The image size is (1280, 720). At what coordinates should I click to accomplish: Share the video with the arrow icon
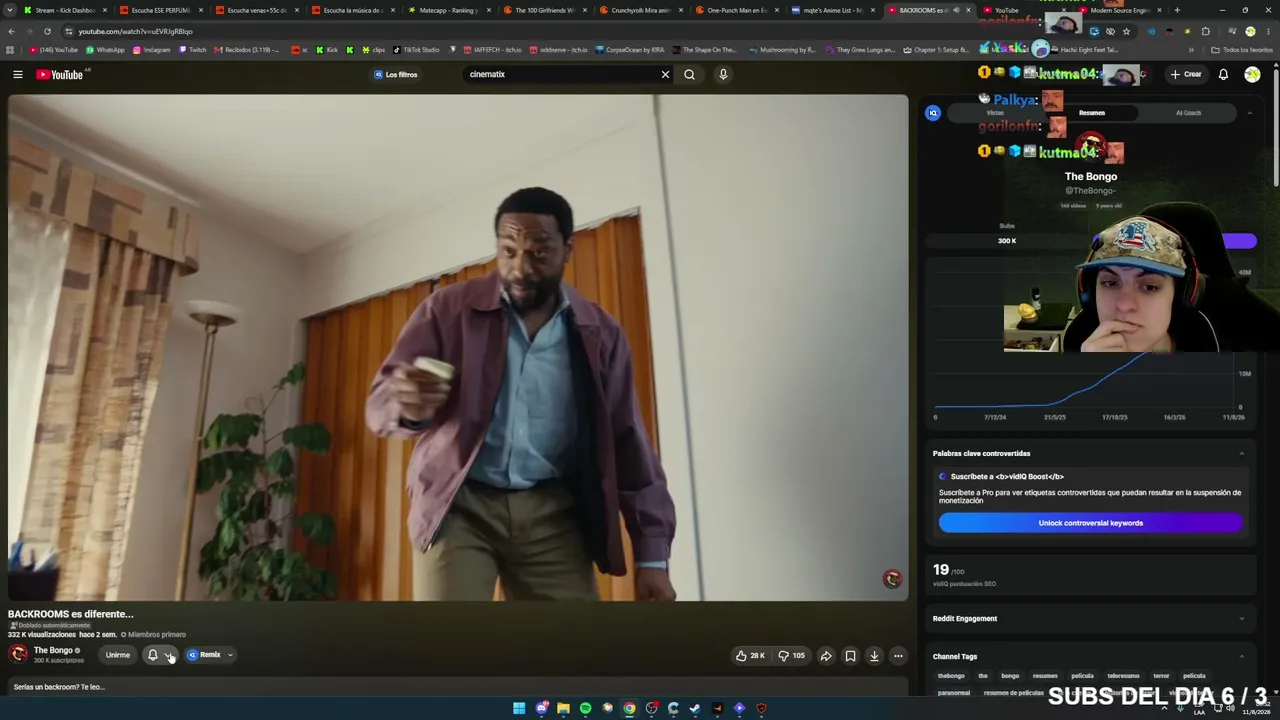[826, 656]
